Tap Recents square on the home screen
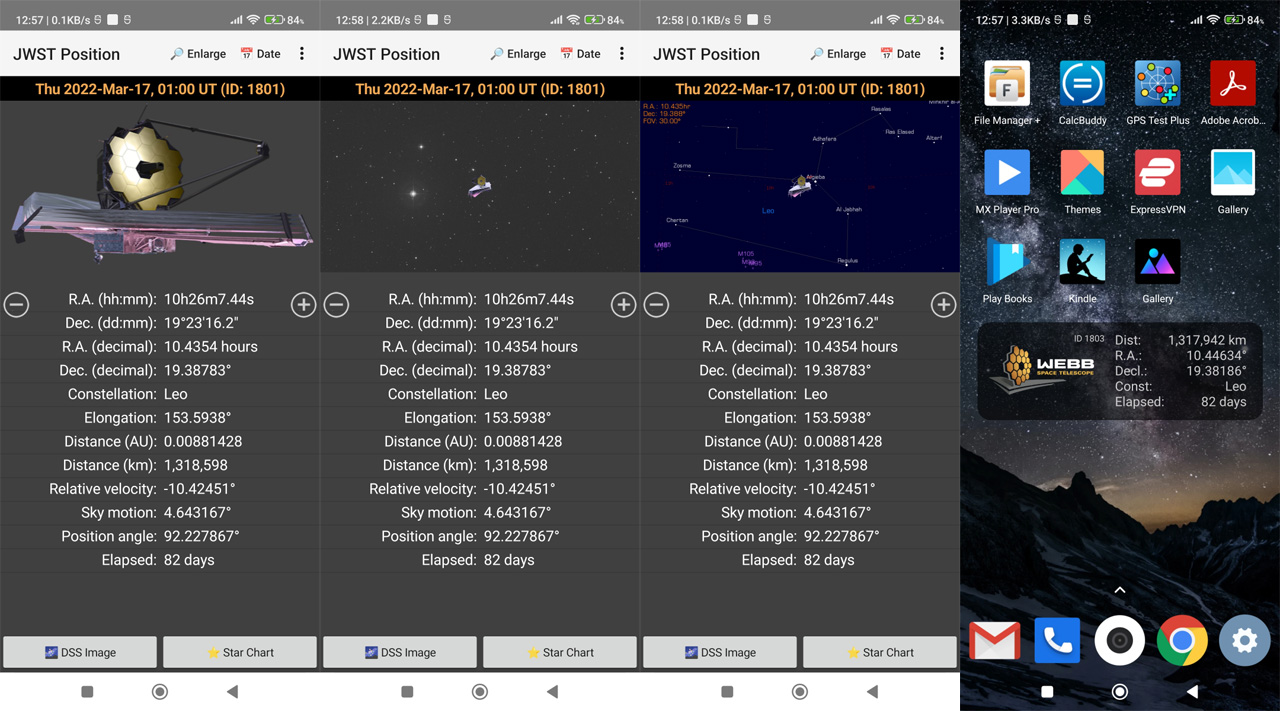Screen dimensions: 1280x711 coord(1047,691)
